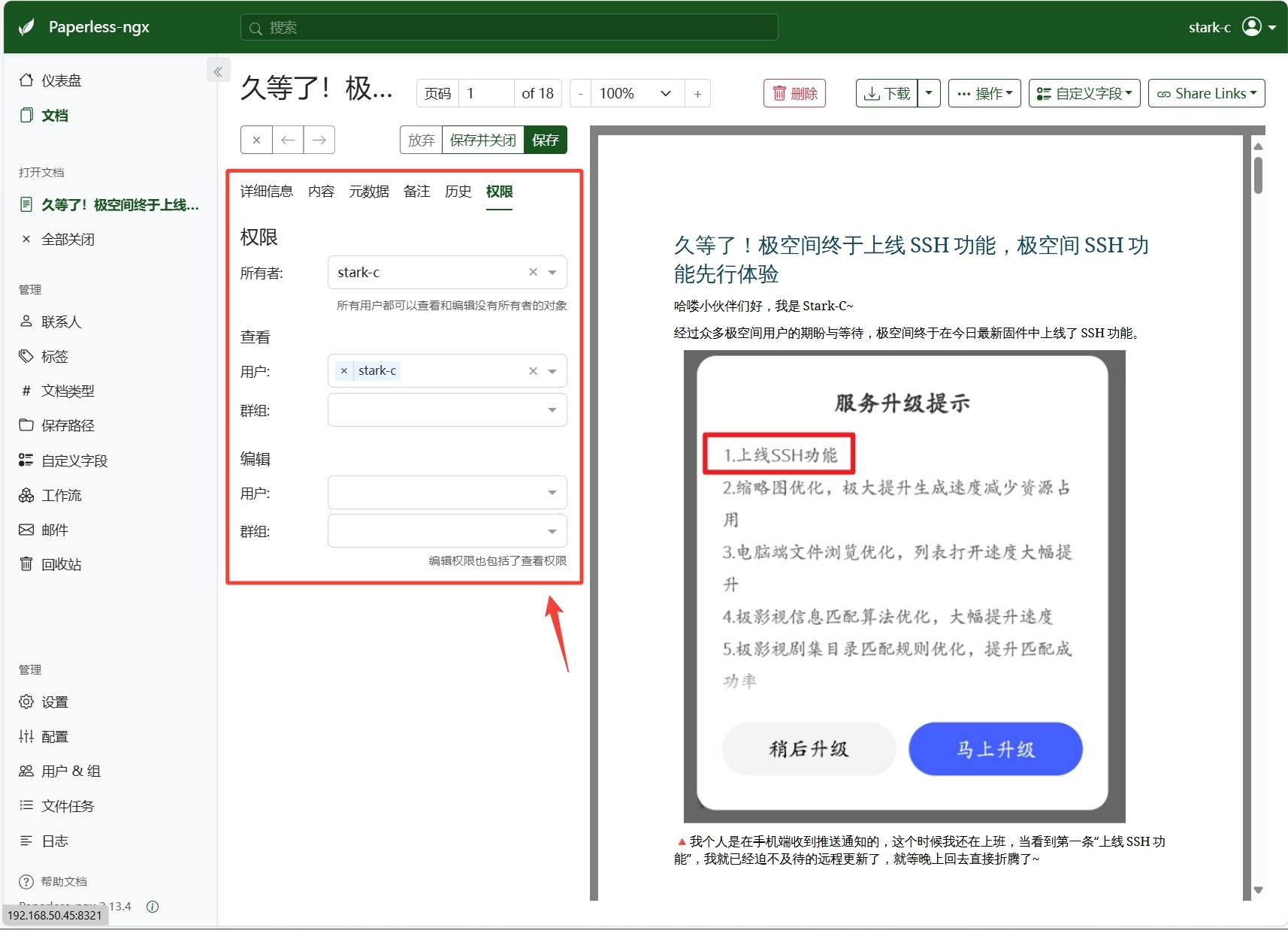Click the preview scrollbar thumb
The image size is (1288, 930).
(1259, 174)
